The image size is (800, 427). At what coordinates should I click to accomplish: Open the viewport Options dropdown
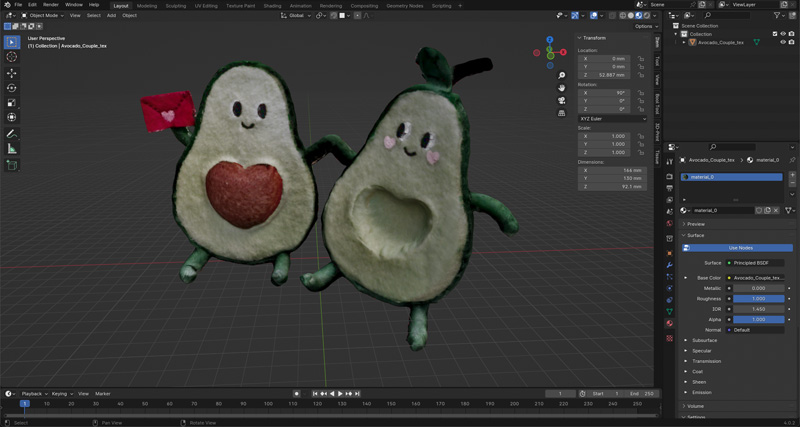[645, 26]
